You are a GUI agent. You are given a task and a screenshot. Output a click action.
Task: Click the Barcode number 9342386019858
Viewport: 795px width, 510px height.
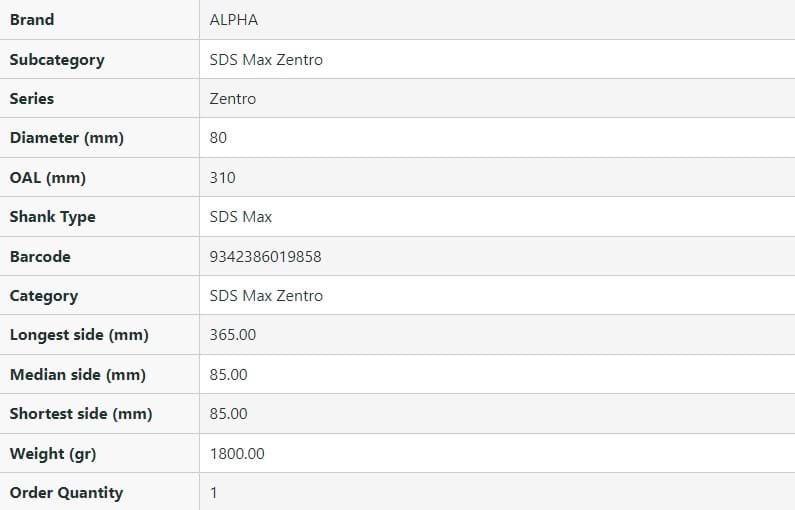coord(265,257)
